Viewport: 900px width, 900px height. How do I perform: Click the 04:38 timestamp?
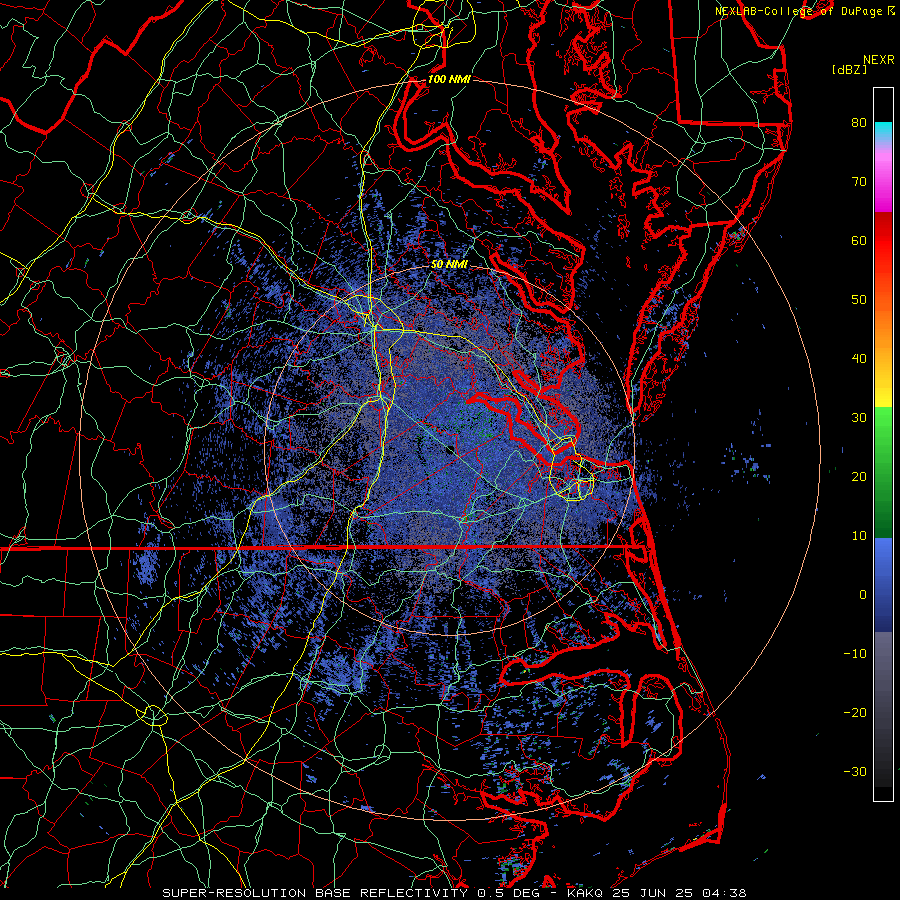[x=725, y=893]
